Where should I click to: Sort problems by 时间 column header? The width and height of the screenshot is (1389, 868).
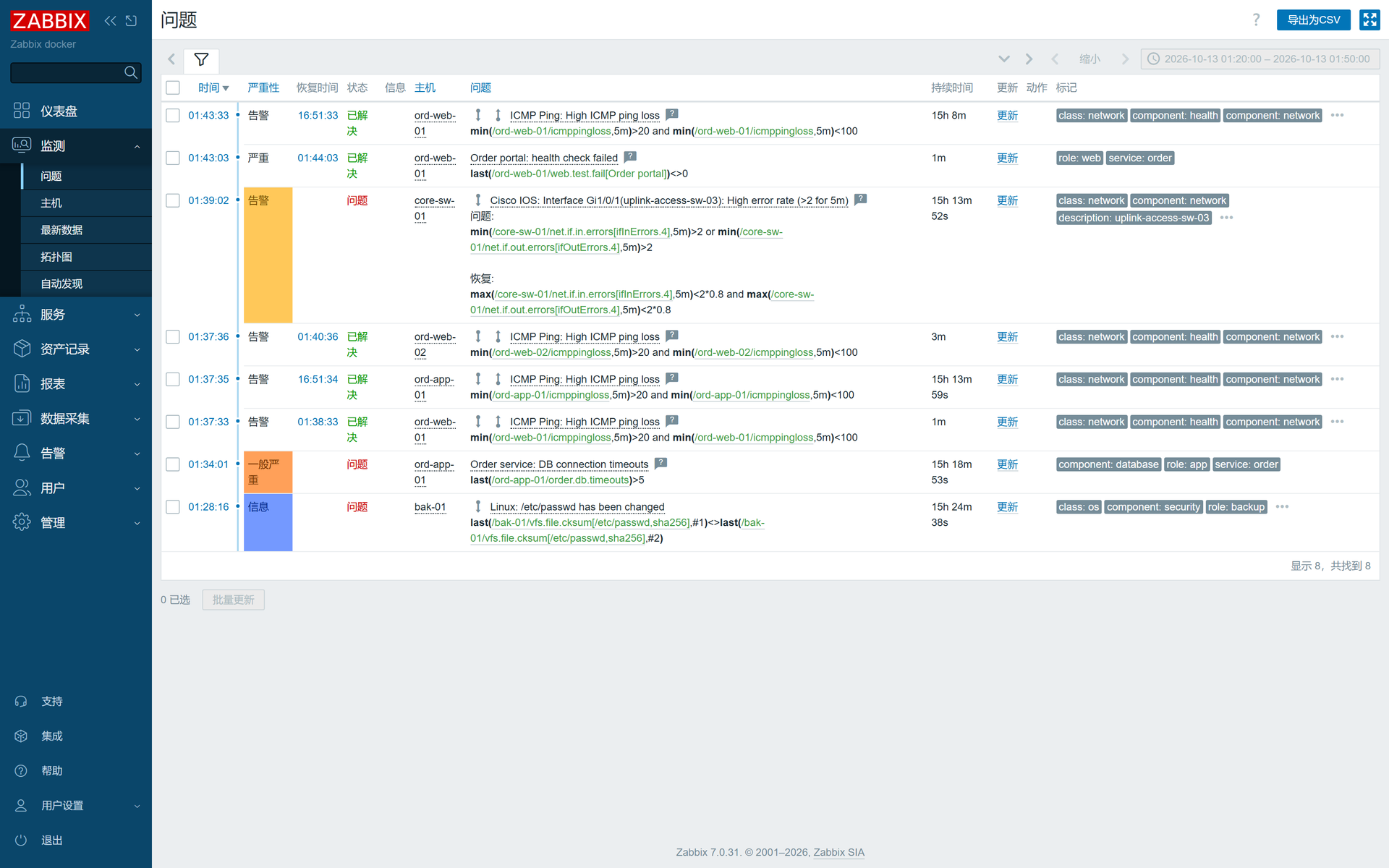click(x=213, y=88)
